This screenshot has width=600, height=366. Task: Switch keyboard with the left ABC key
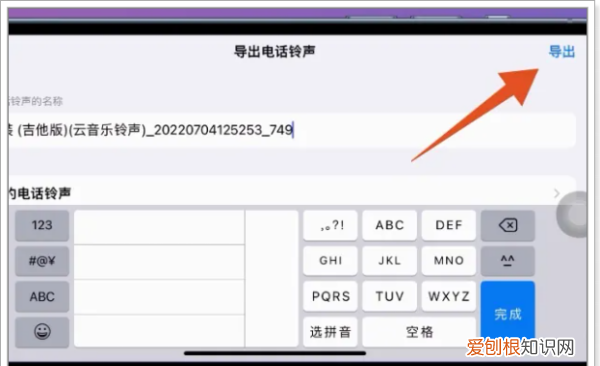[x=42, y=297]
